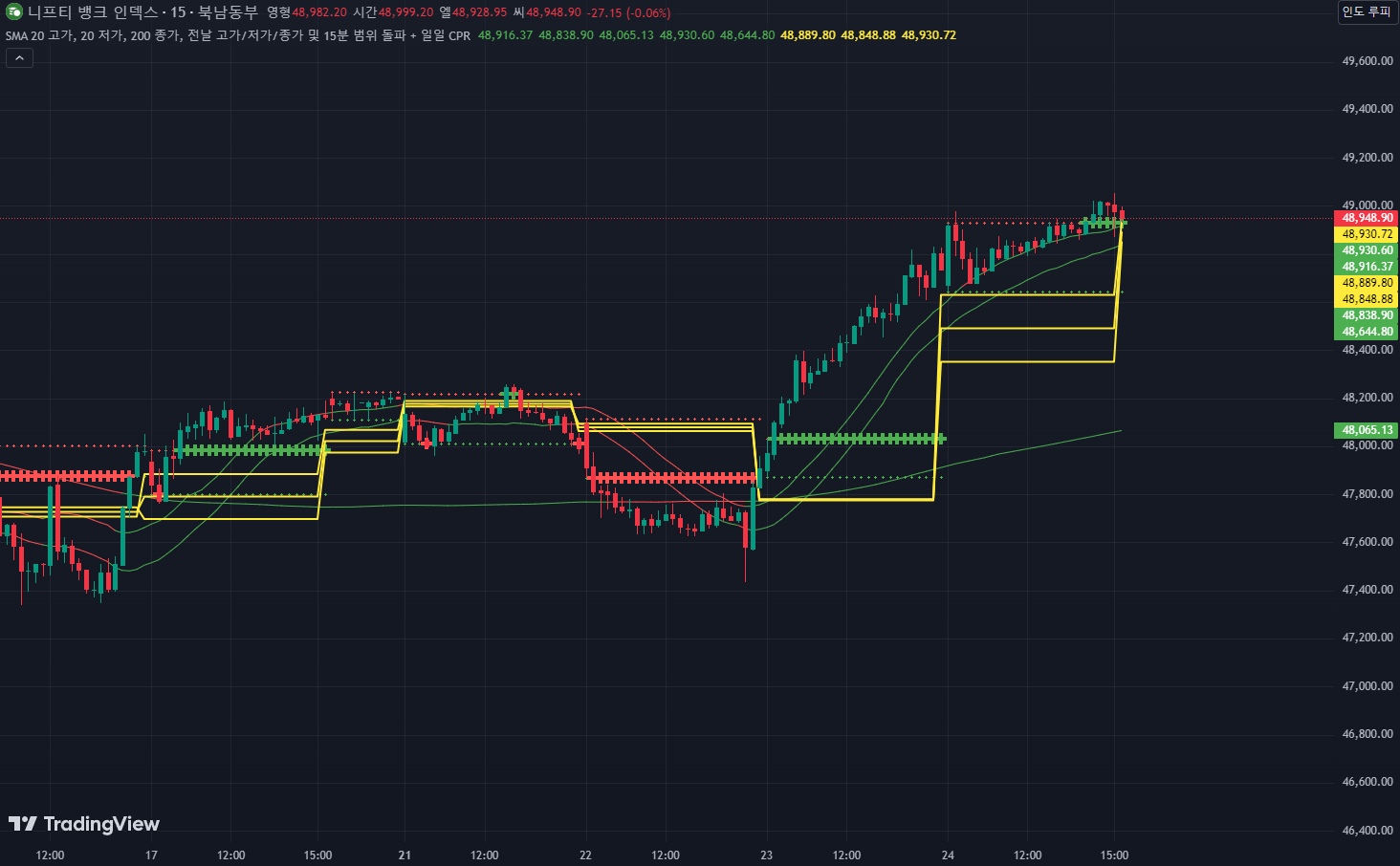This screenshot has width=1400, height=866.
Task: Click the yellow CPR value 48,889.80 in legend
Action: click(x=808, y=35)
